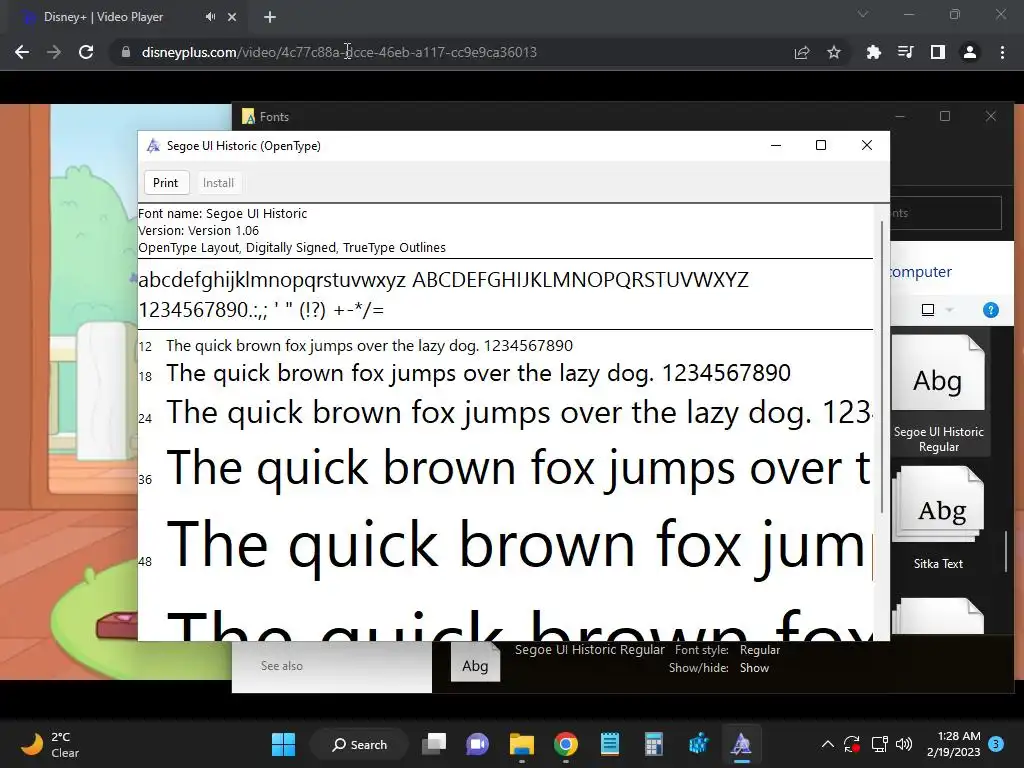
Task: Open the Windows Start menu
Action: (283, 744)
